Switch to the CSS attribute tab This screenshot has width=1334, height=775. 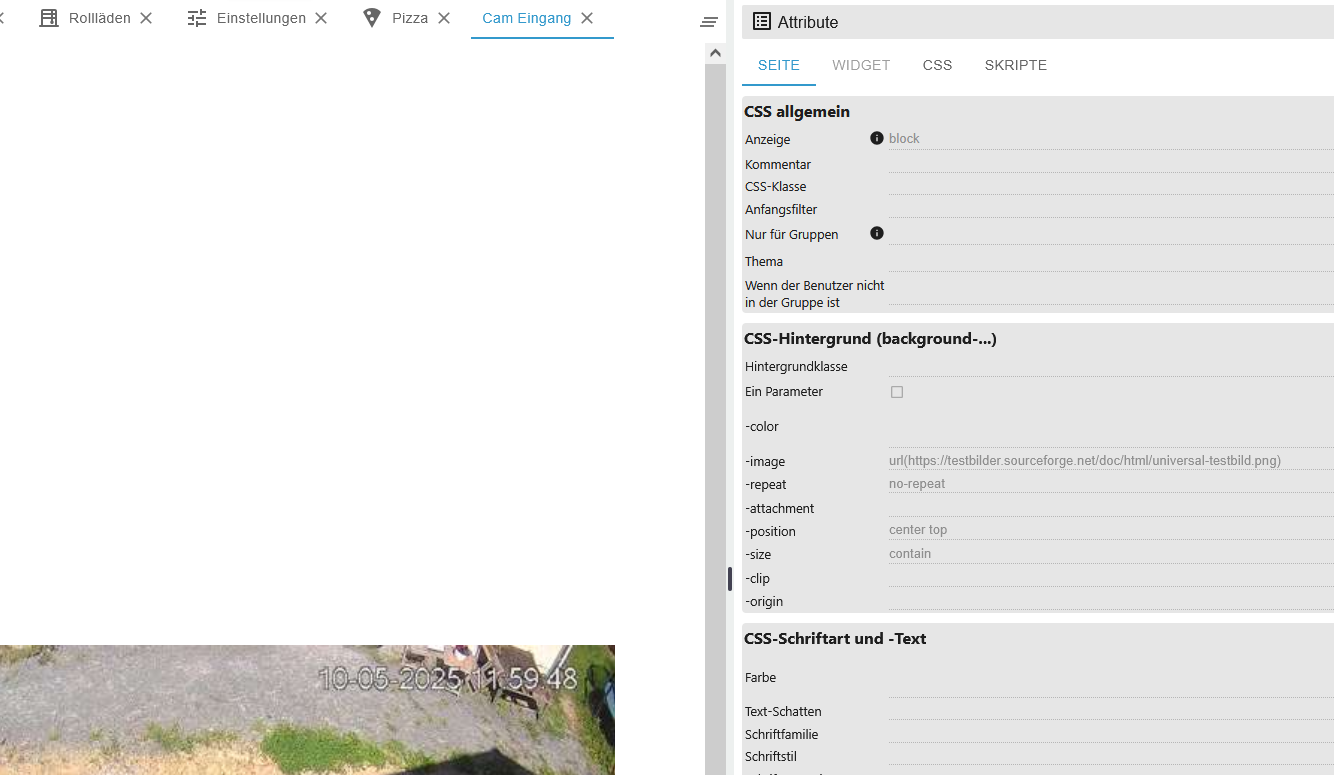937,65
